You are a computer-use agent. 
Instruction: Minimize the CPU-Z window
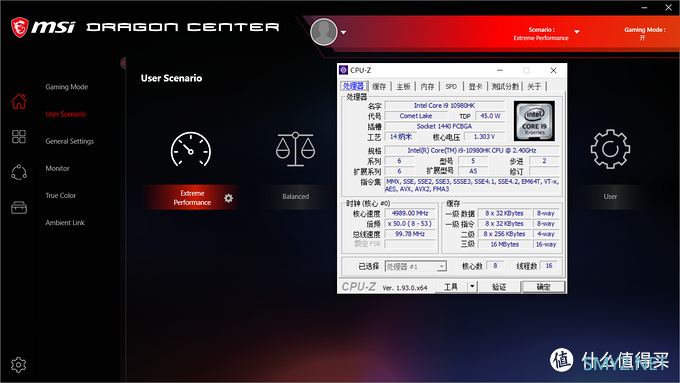click(x=500, y=70)
